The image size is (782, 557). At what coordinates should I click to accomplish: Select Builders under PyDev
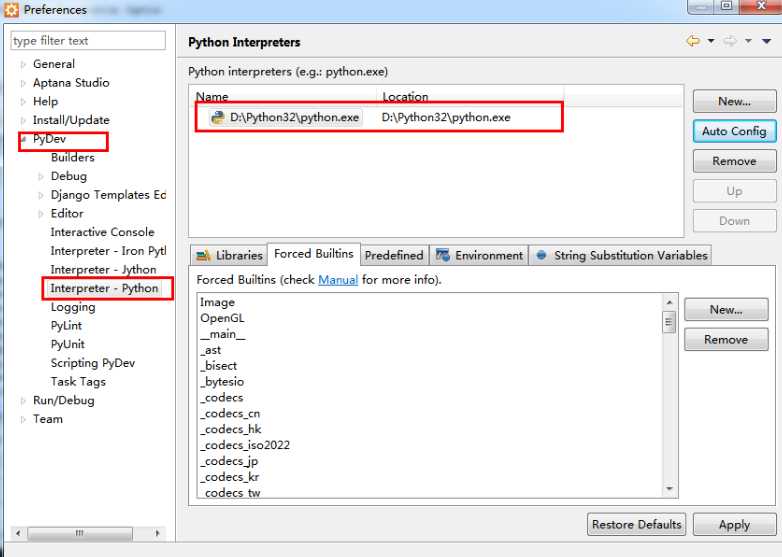(73, 158)
